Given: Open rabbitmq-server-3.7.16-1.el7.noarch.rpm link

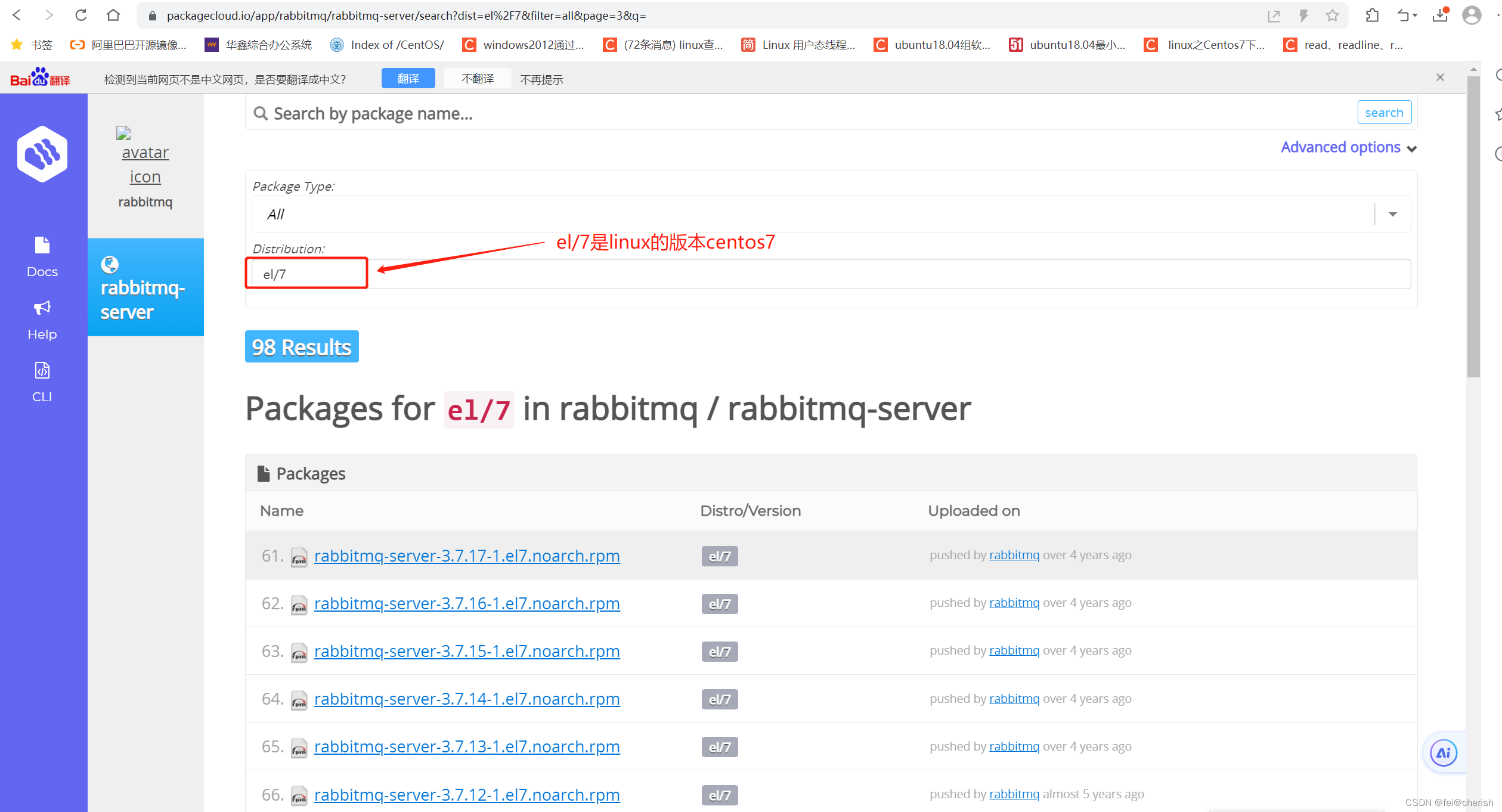Looking at the screenshot, I should (x=467, y=603).
